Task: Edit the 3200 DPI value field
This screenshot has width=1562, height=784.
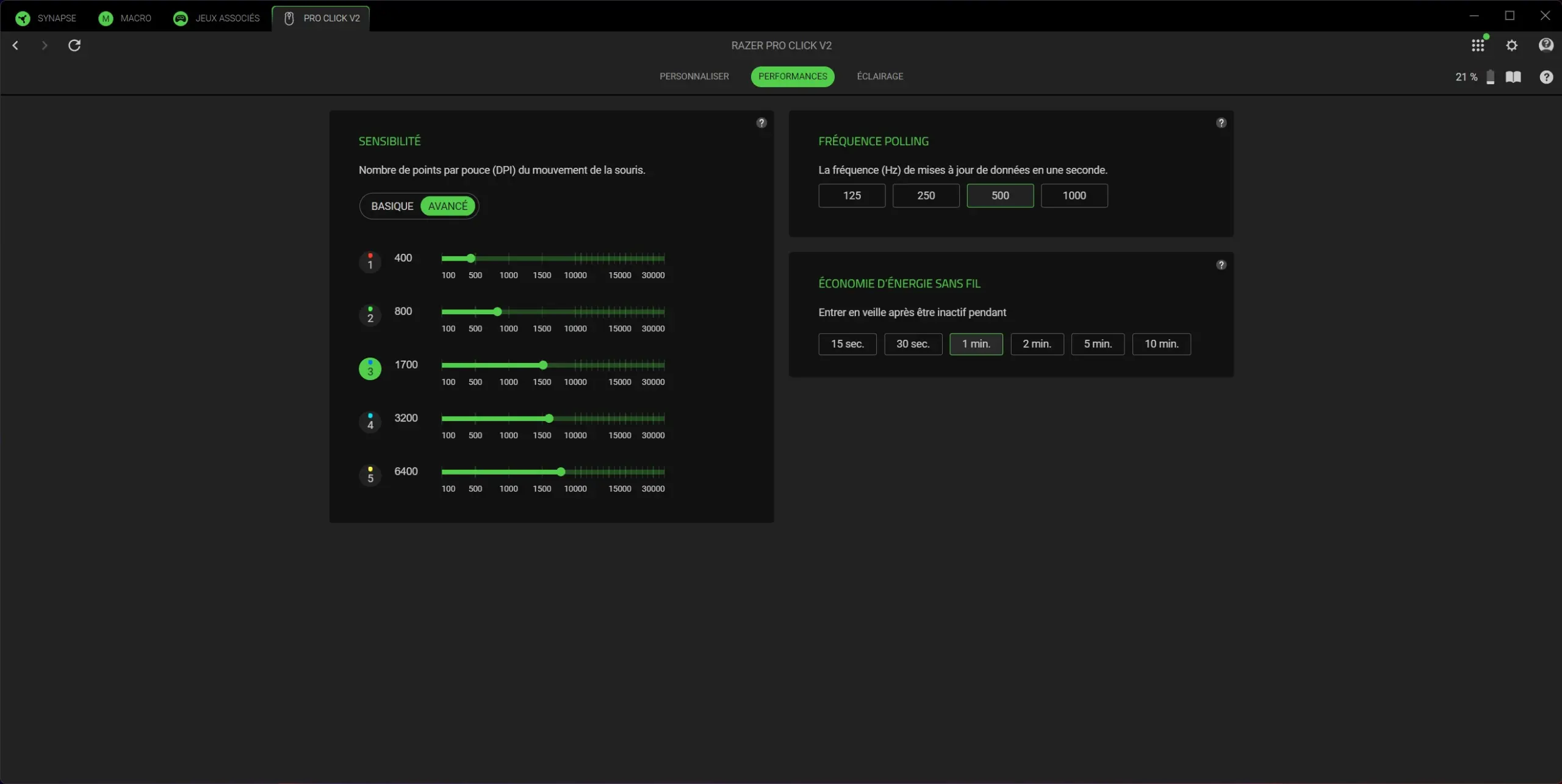Action: [406, 418]
